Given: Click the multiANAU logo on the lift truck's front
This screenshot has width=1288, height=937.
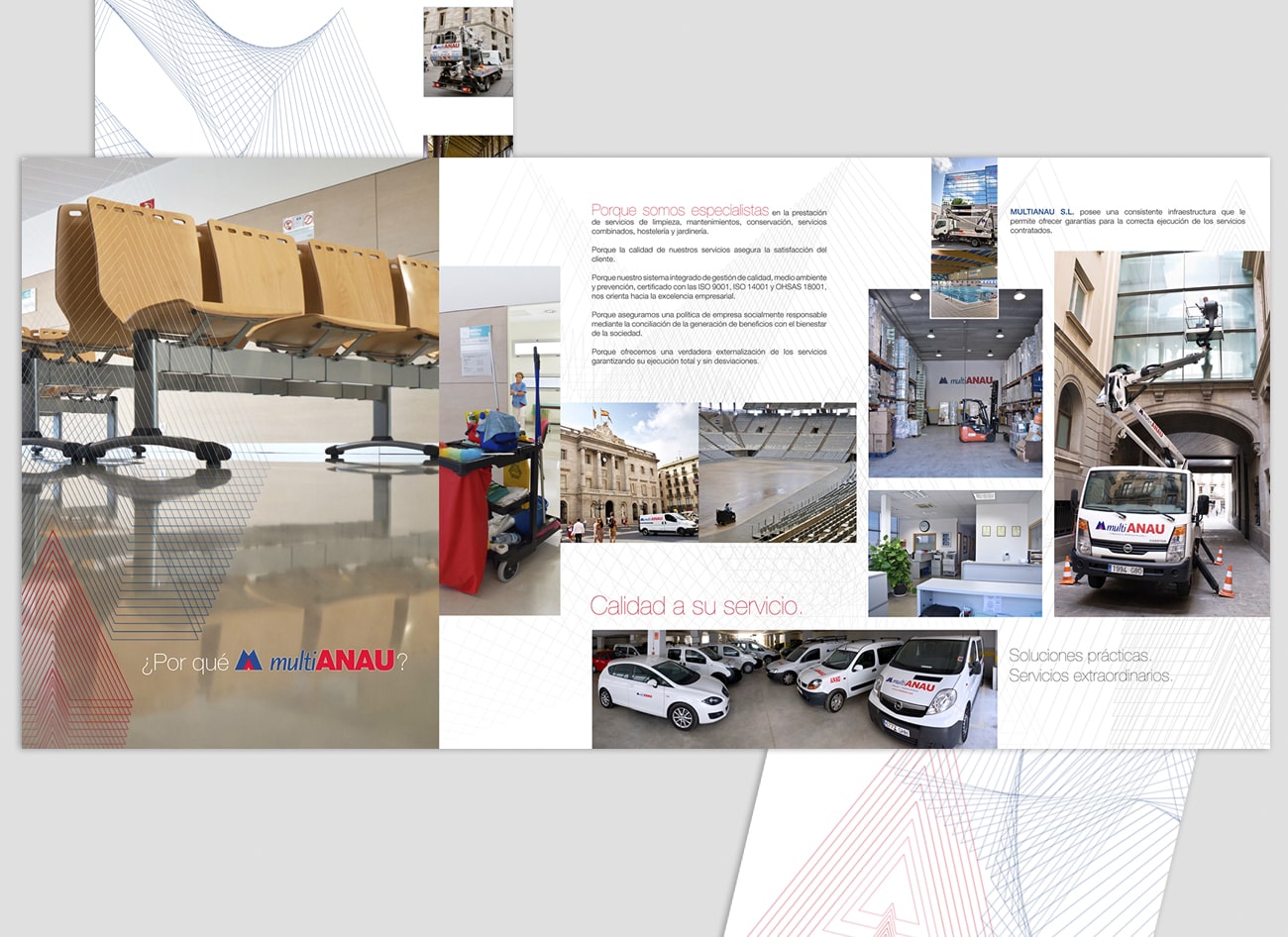Looking at the screenshot, I should (x=1129, y=528).
